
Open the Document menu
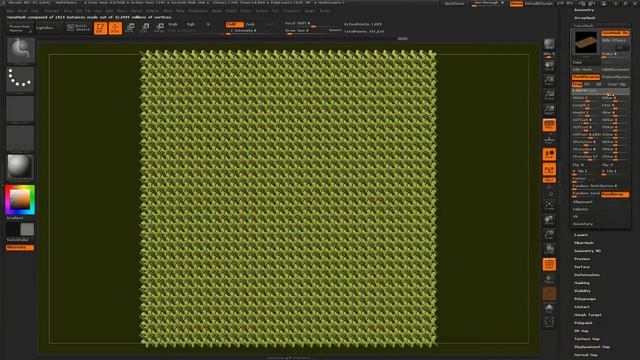[x=51, y=11]
